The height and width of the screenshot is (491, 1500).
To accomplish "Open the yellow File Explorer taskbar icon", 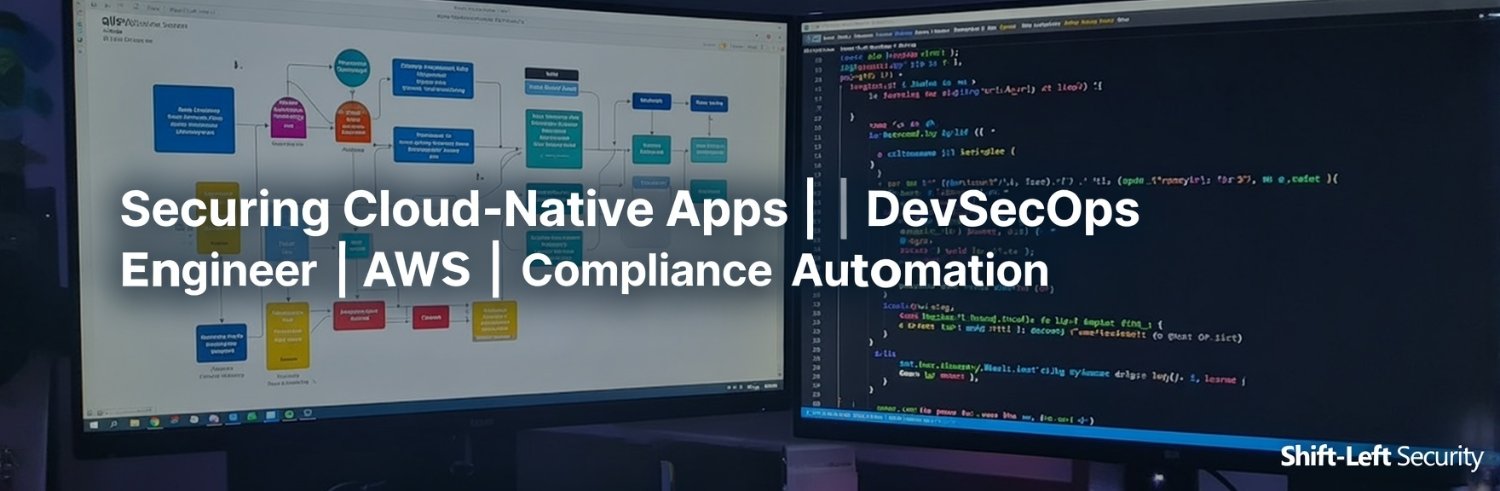I will (135, 423).
